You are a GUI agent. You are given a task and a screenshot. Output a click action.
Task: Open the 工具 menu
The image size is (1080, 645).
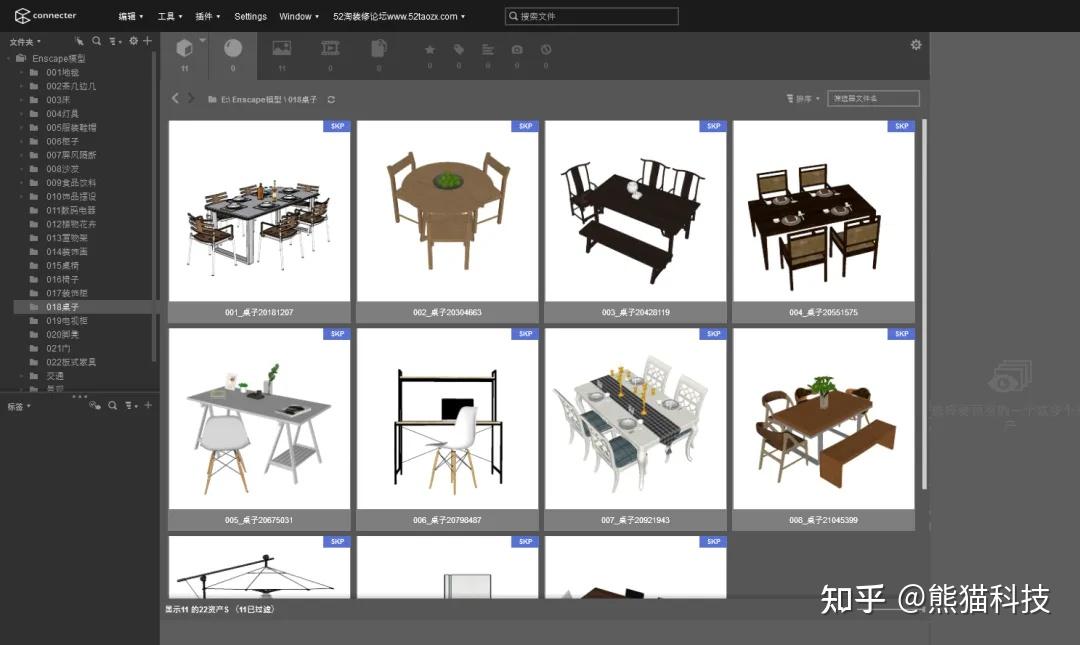169,16
